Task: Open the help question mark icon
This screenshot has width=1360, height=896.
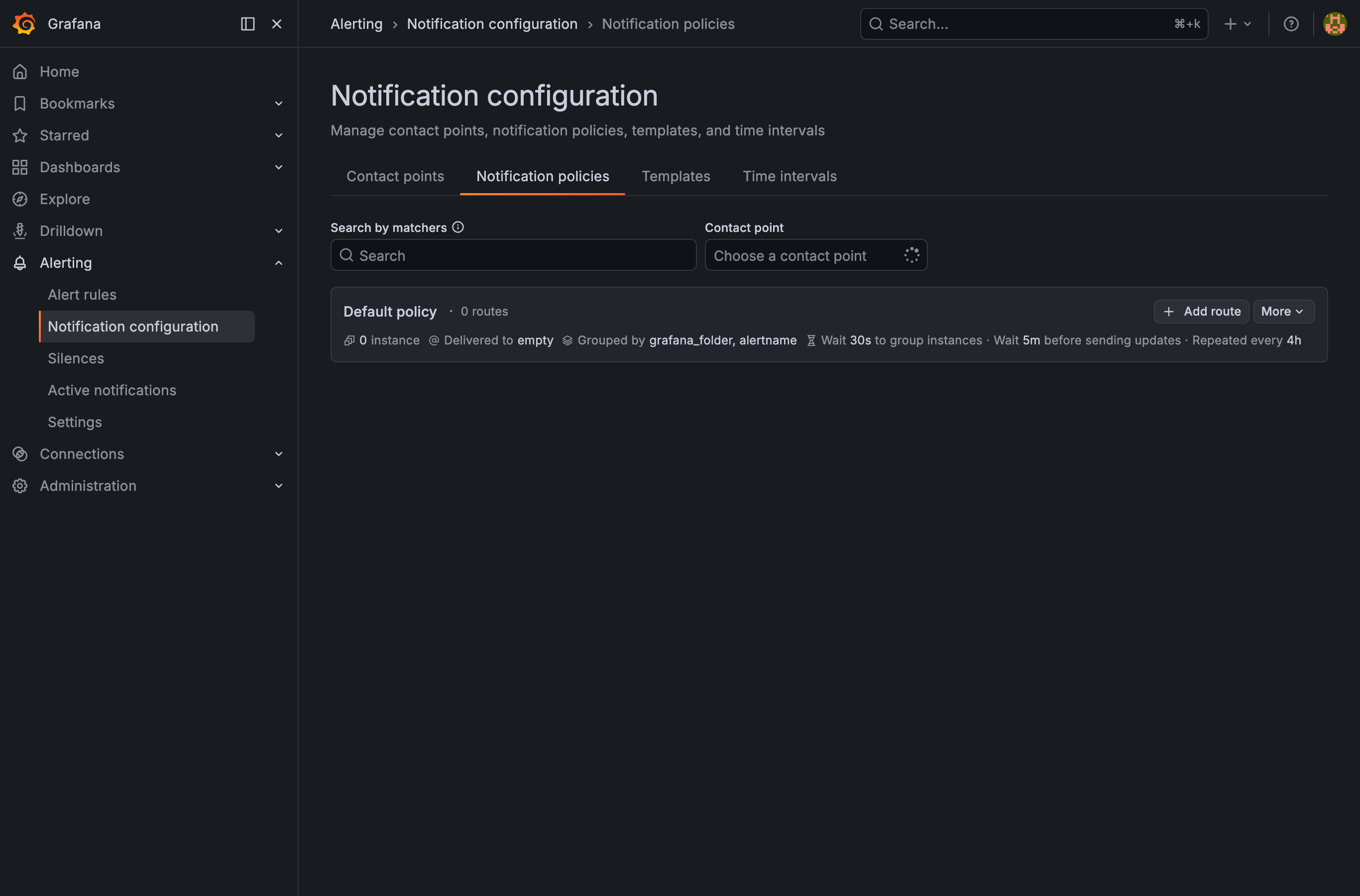Action: coord(1291,23)
